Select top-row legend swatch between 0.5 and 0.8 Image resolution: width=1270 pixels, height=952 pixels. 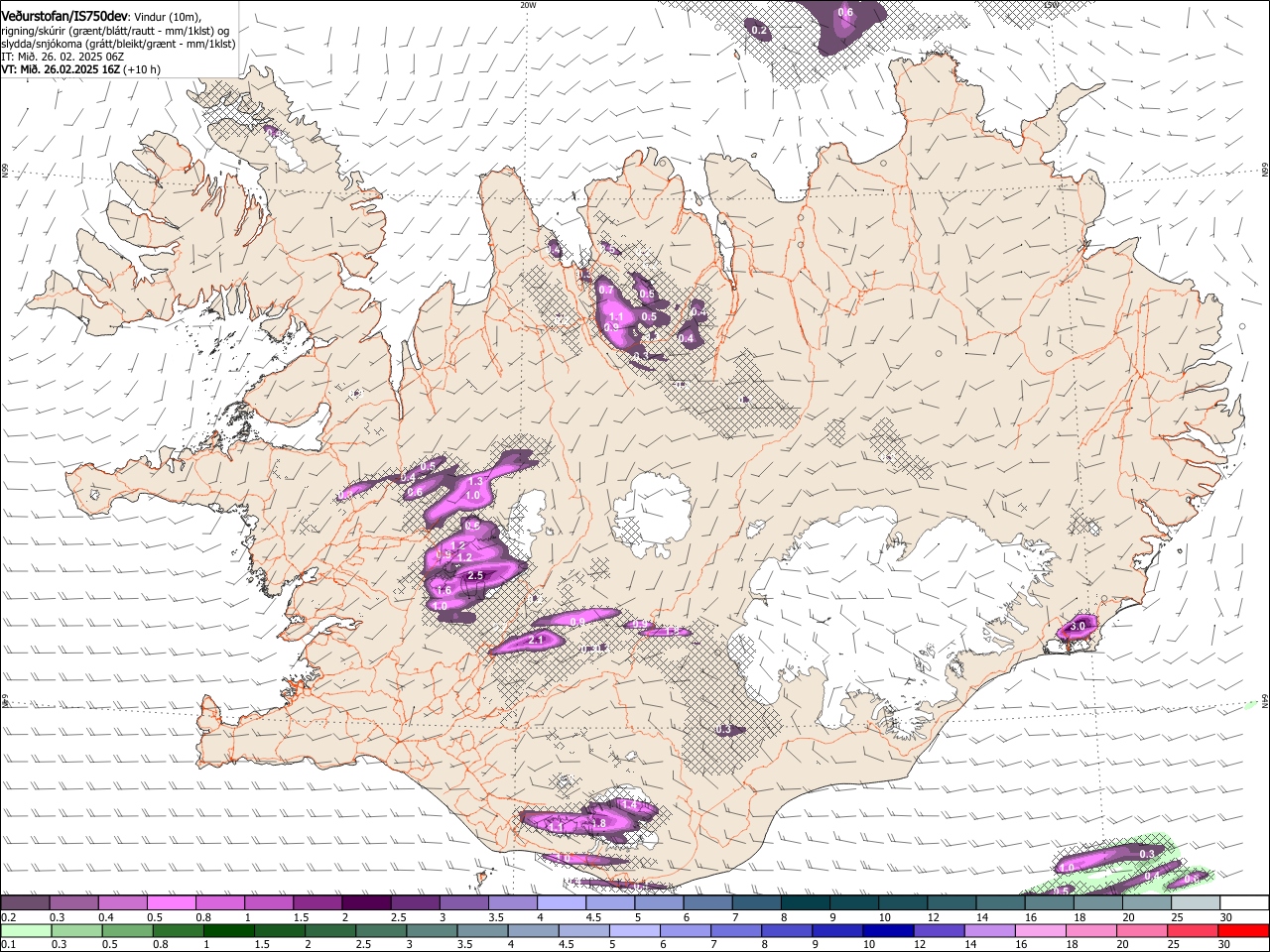coord(172,903)
